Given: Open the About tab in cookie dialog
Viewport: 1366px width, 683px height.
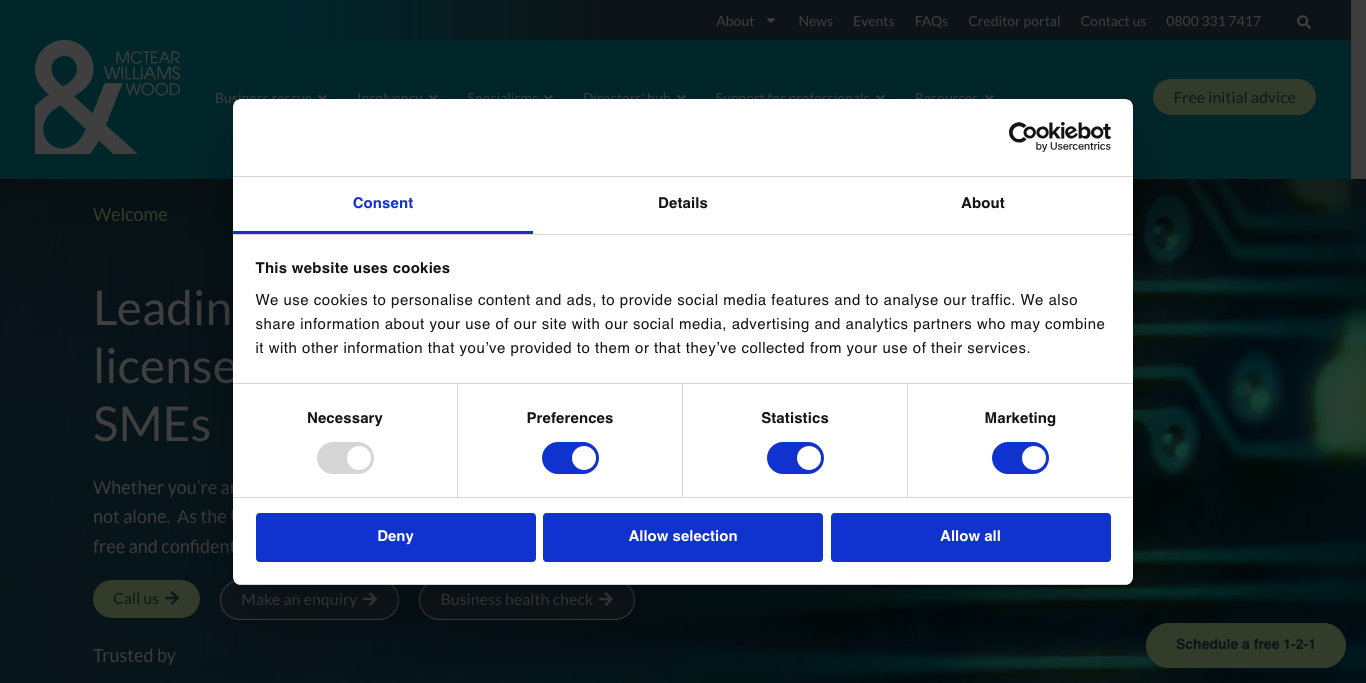Looking at the screenshot, I should coord(983,203).
